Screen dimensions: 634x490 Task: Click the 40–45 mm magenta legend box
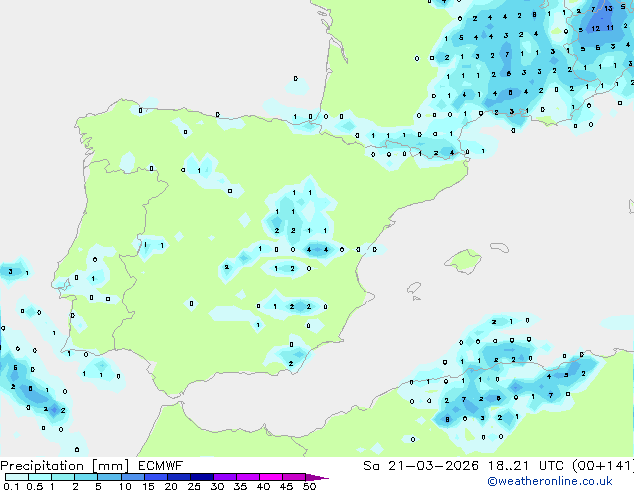(x=271, y=477)
